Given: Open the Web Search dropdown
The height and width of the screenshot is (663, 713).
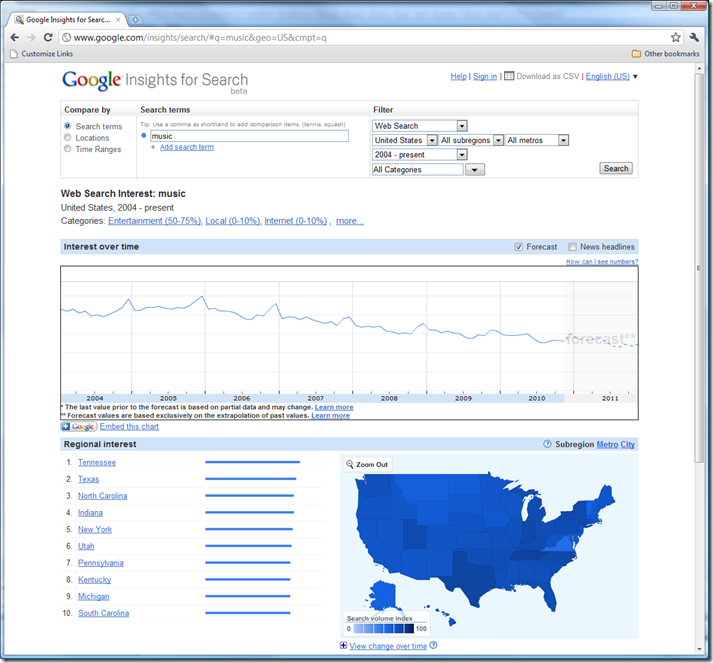Looking at the screenshot, I should pyautogui.click(x=420, y=126).
